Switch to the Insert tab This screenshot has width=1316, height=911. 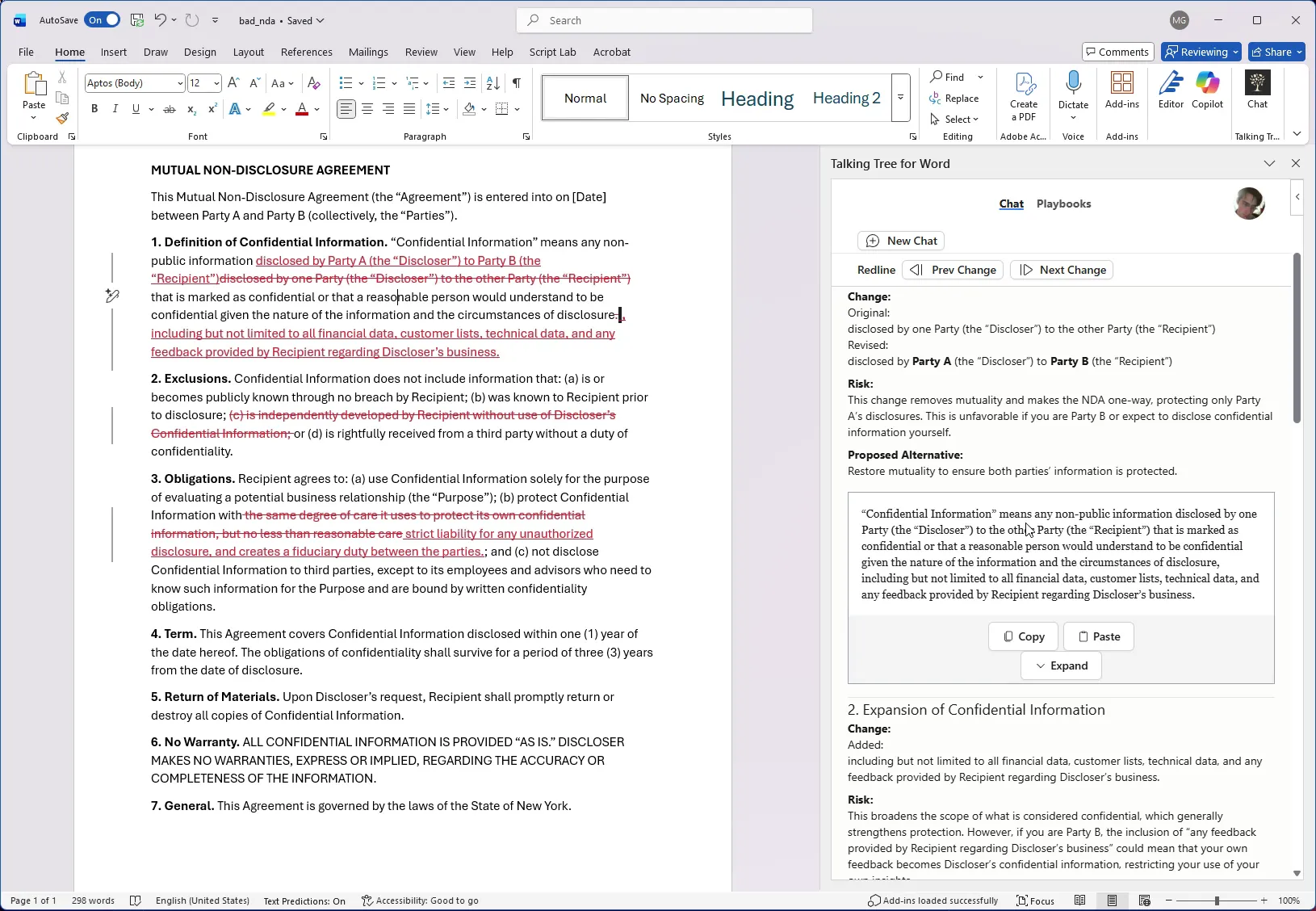pos(114,52)
